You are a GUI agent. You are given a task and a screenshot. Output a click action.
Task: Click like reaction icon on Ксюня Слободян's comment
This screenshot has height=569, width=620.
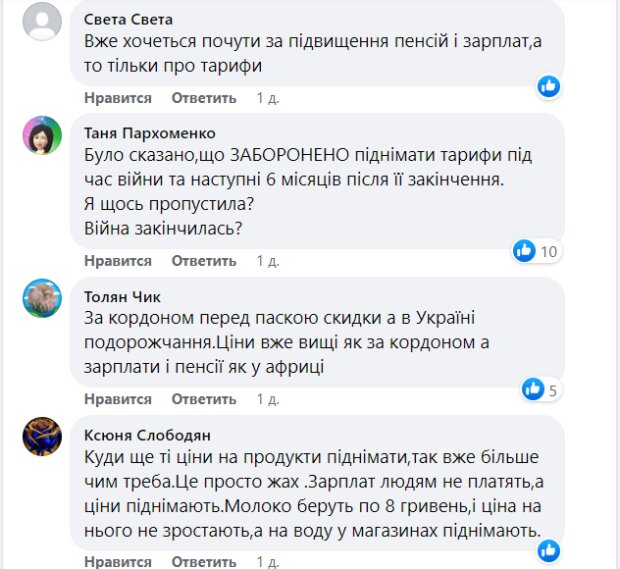[x=549, y=549]
